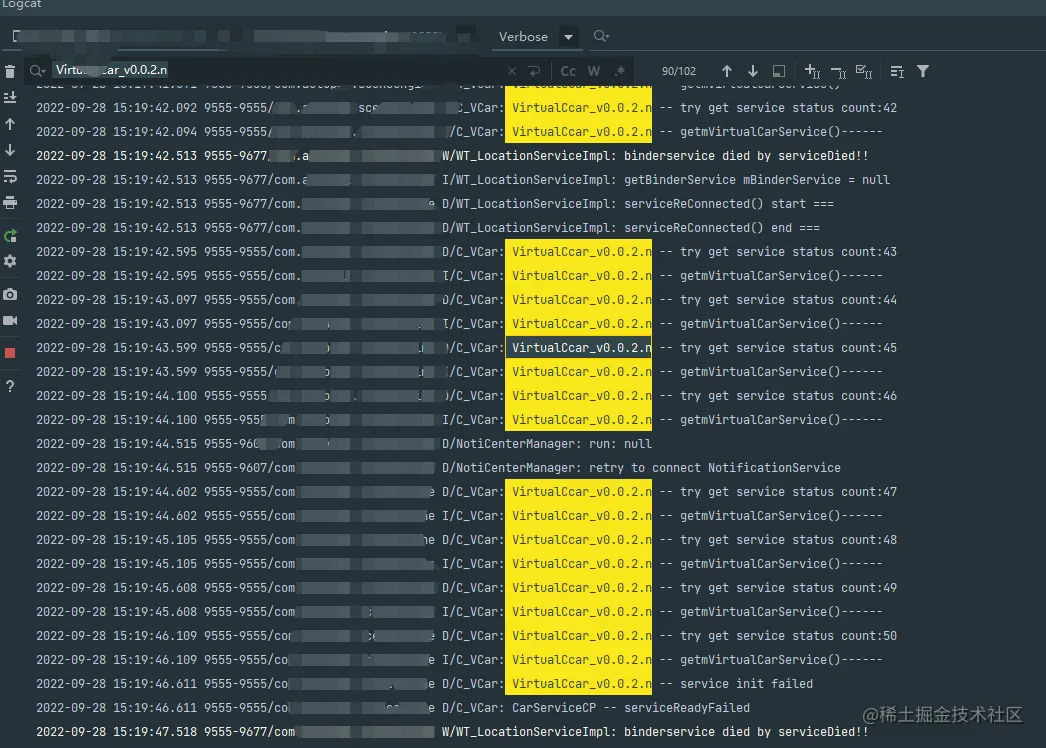1046x748 pixels.
Task: Click log line 'try get service status count:43'
Action: 466,252
